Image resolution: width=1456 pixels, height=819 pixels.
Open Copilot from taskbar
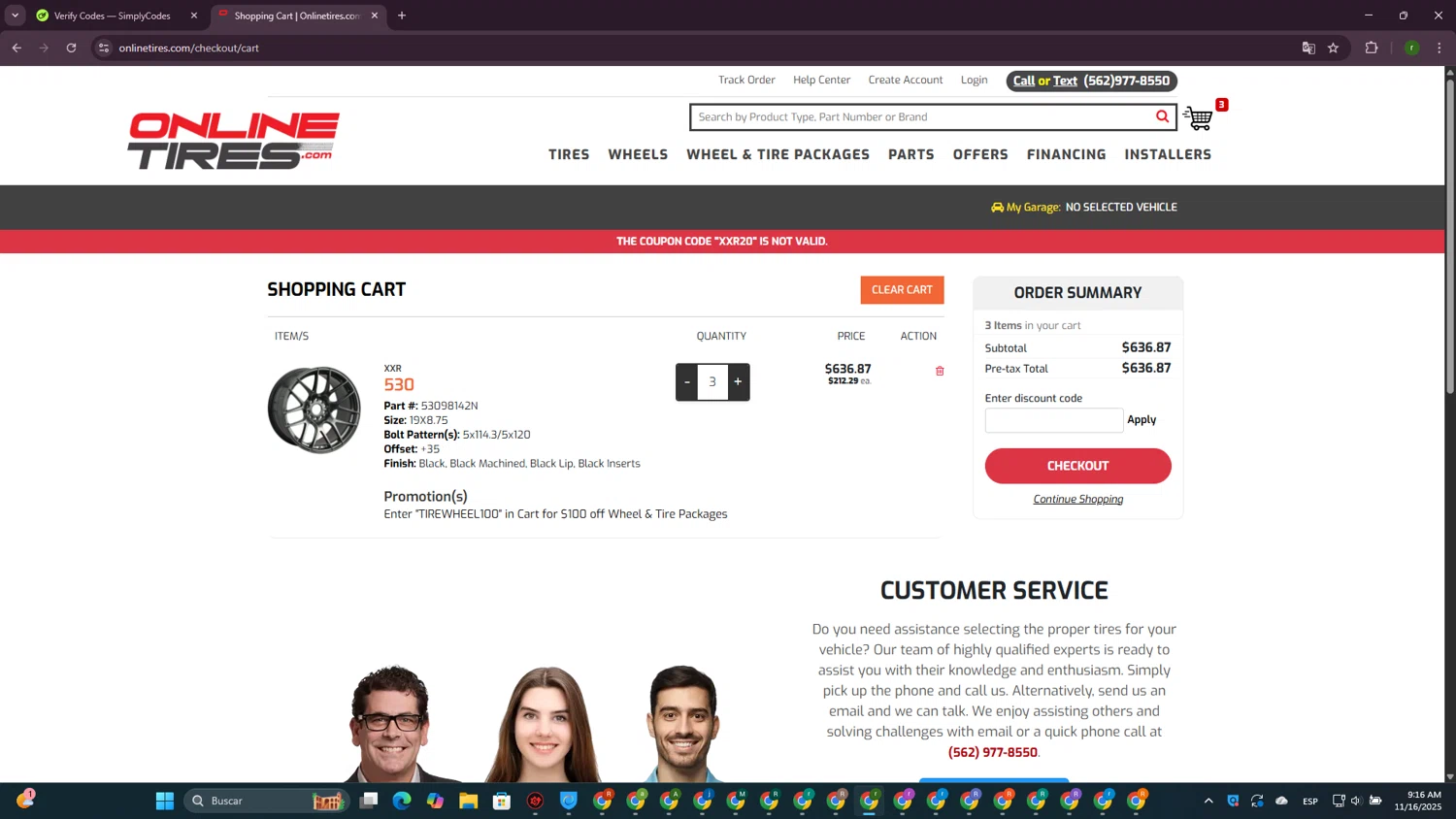pyautogui.click(x=435, y=801)
